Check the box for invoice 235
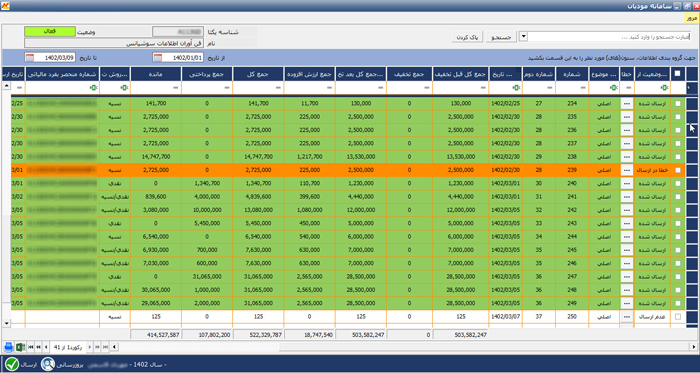The width and height of the screenshot is (700, 373). pos(678,117)
